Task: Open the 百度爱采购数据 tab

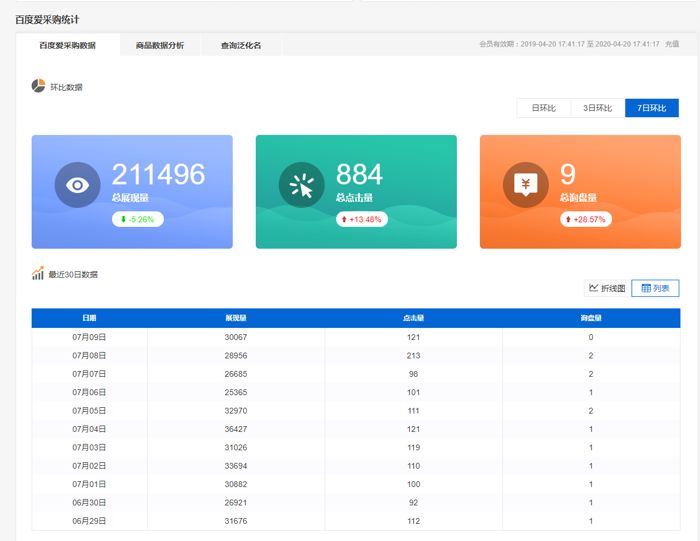Action: pos(67,45)
